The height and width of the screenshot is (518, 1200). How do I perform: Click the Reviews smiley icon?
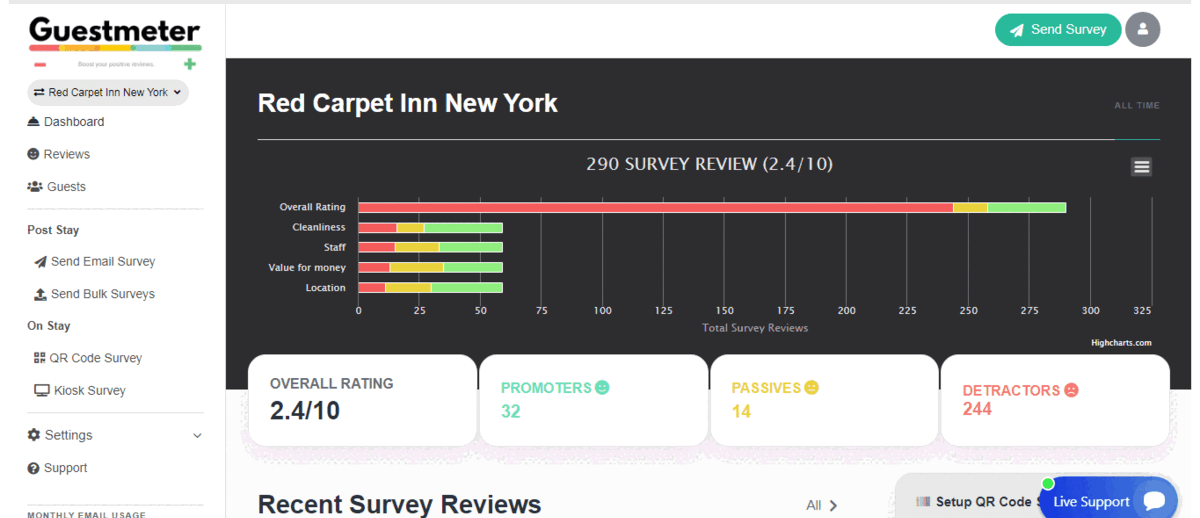pyautogui.click(x=33, y=154)
